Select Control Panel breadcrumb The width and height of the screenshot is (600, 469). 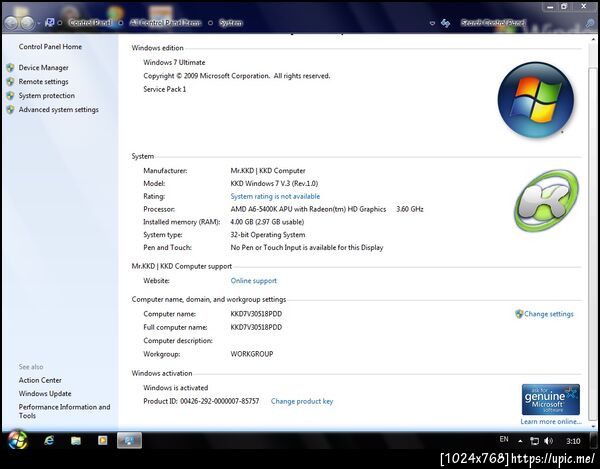[x=90, y=23]
